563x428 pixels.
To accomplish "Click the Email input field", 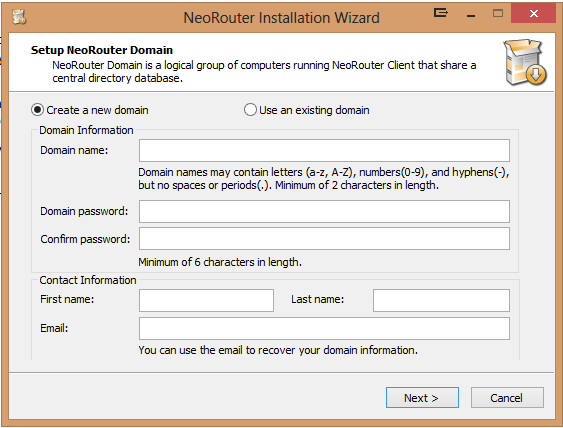I will pyautogui.click(x=324, y=329).
